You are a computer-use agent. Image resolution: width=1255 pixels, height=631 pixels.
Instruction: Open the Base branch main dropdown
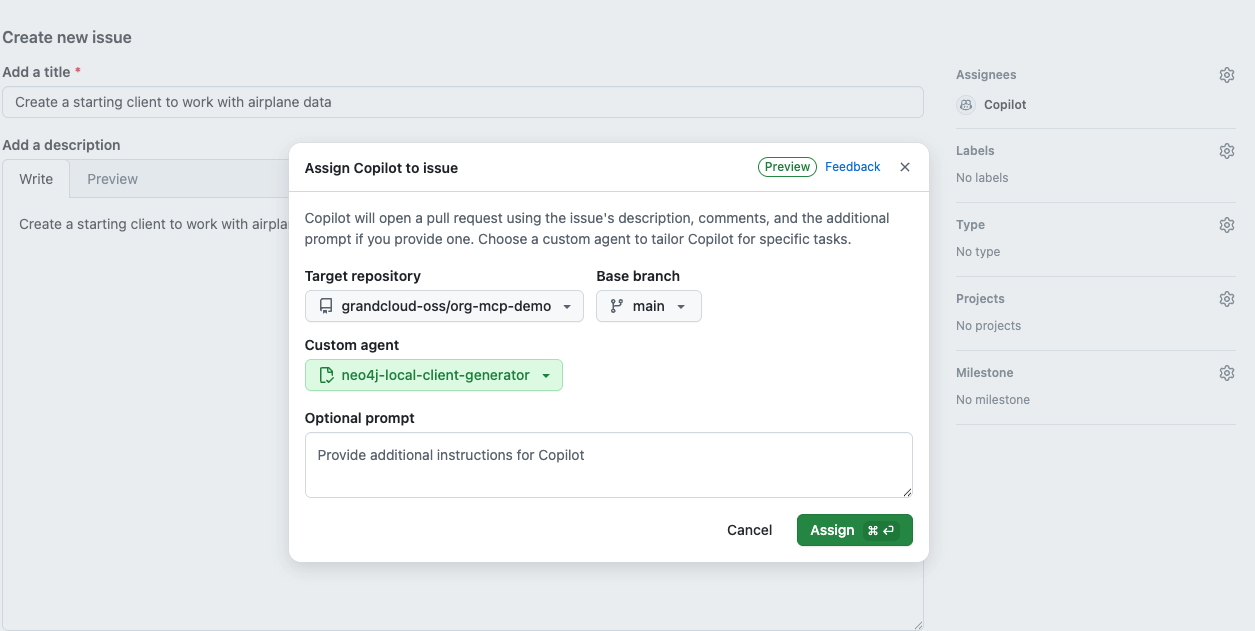tap(649, 306)
